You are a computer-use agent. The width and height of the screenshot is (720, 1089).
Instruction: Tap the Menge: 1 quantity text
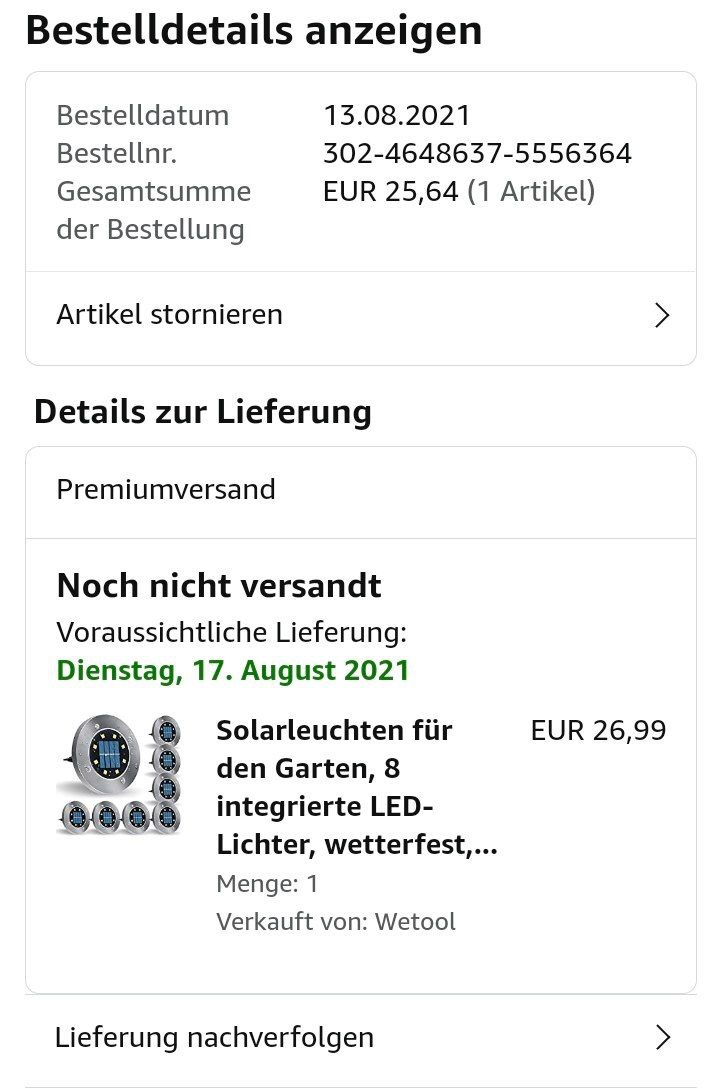pyautogui.click(x=267, y=884)
